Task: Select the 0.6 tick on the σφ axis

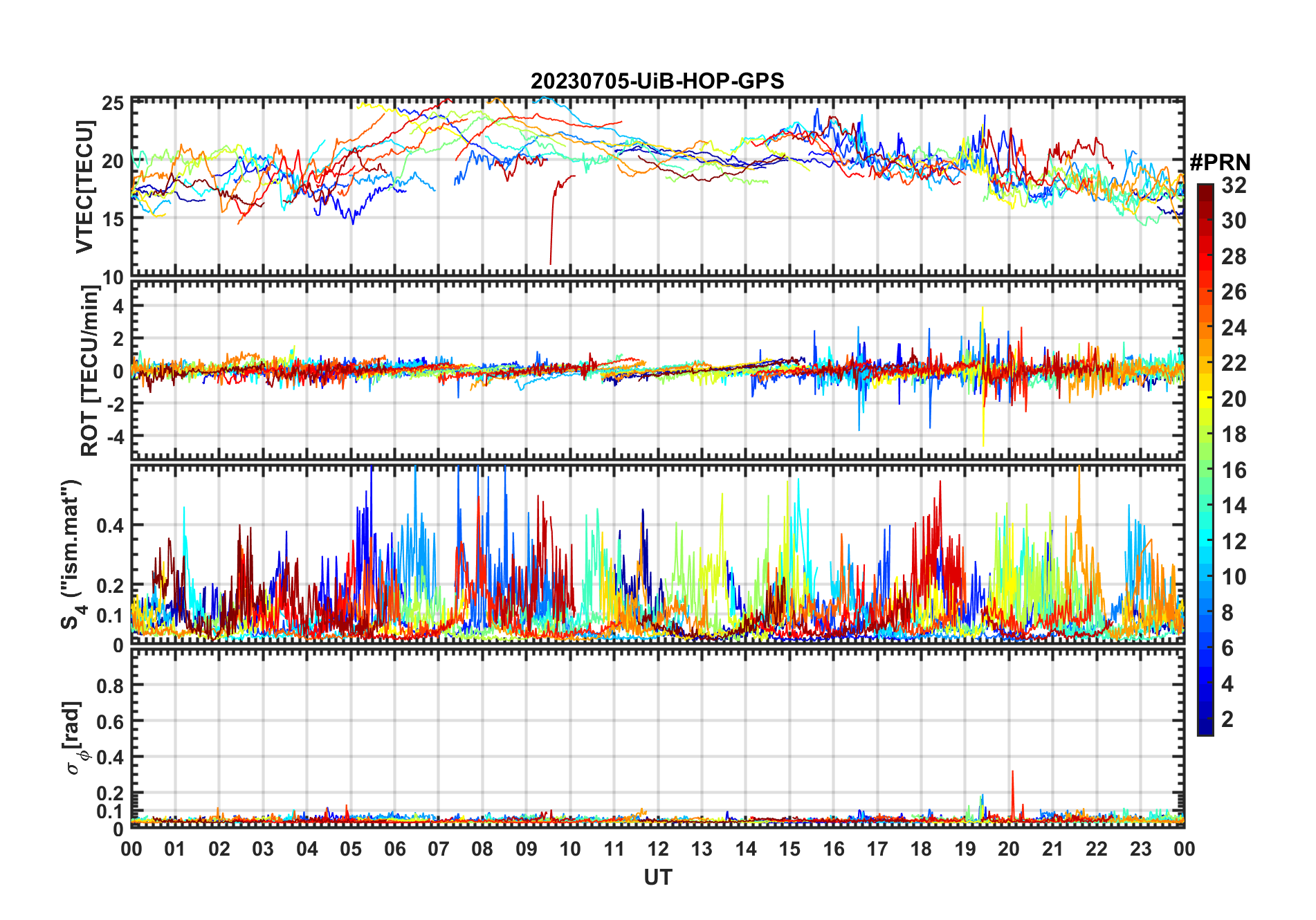Action: [x=110, y=722]
